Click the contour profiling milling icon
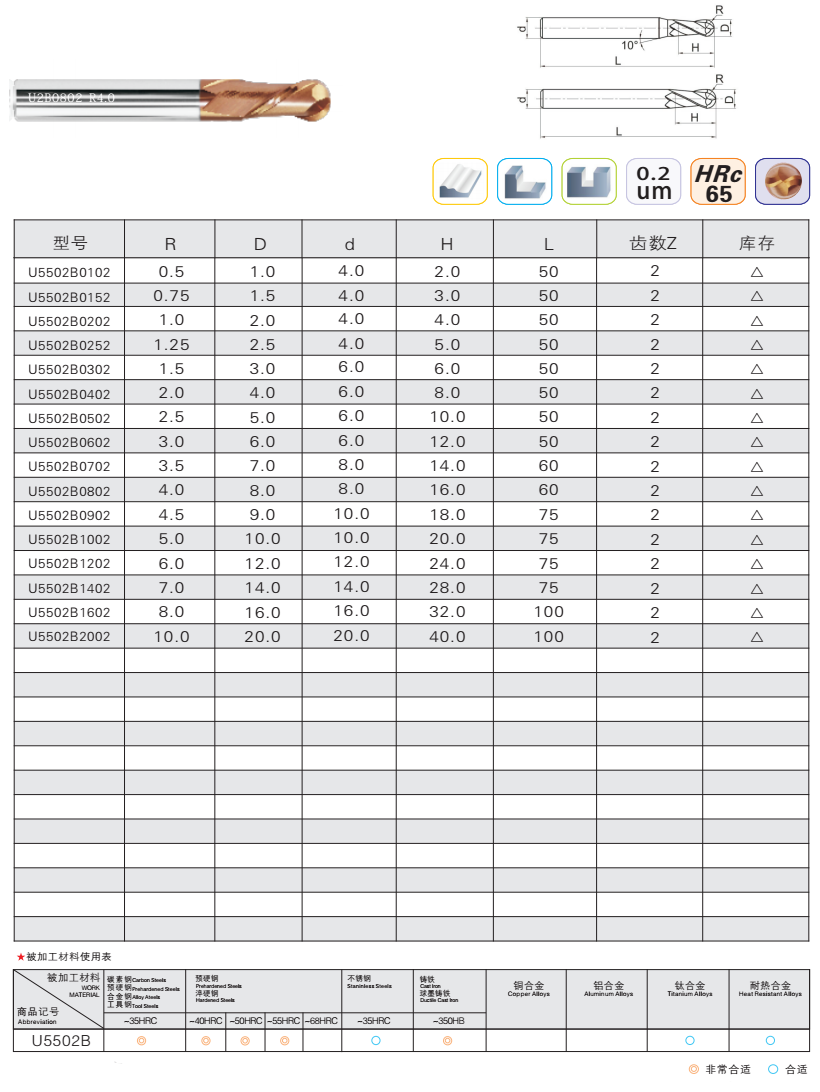 [460, 182]
